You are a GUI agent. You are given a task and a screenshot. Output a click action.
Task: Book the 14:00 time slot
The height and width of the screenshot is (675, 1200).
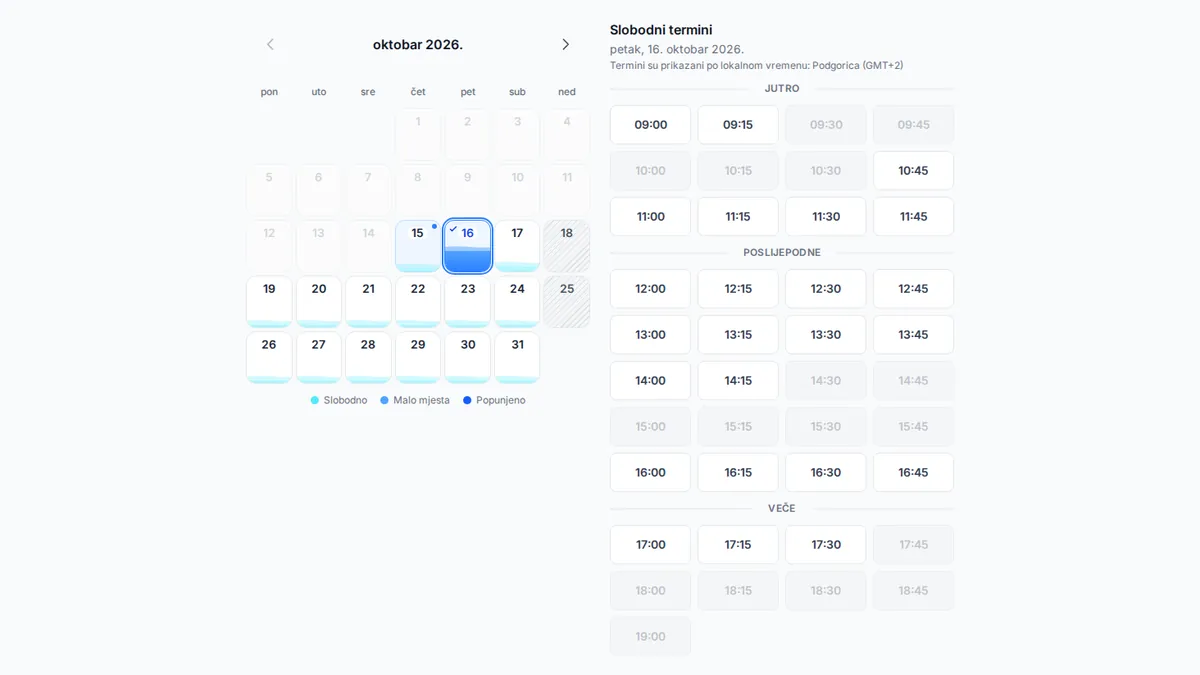(650, 381)
